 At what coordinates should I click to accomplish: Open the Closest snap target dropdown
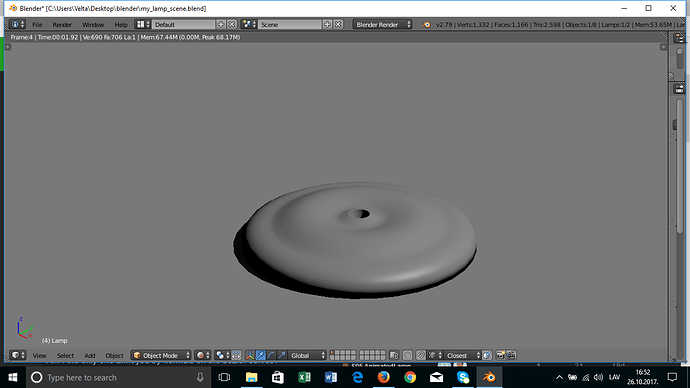462,355
